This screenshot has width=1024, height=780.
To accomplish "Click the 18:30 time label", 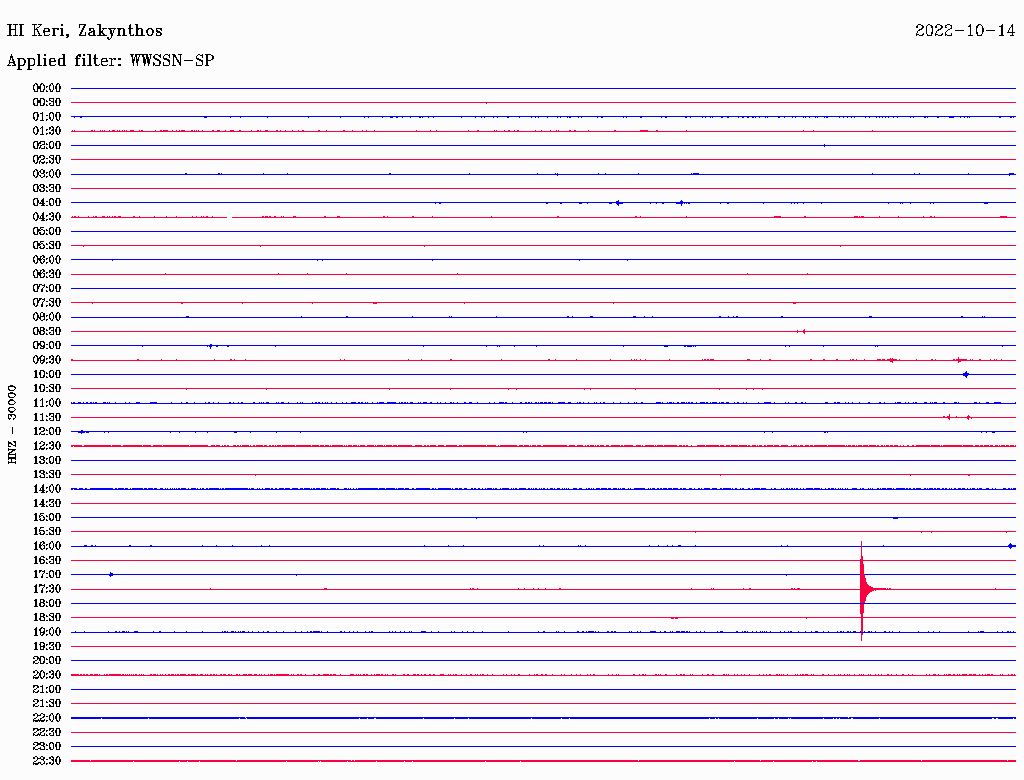I will [x=46, y=618].
